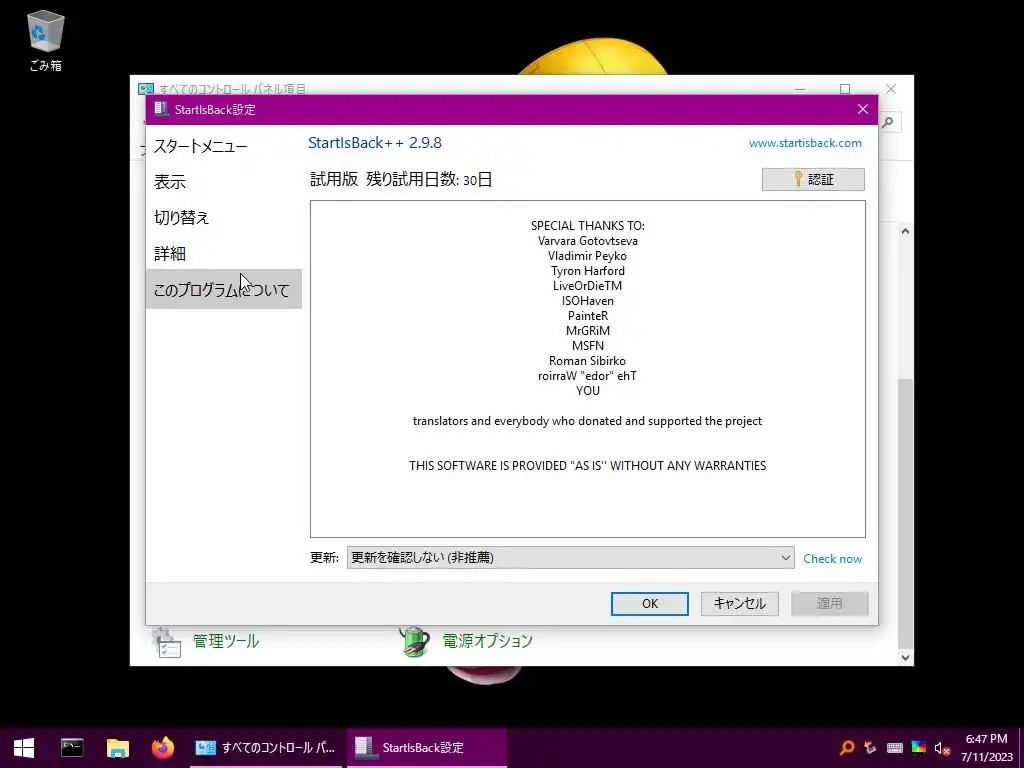Viewport: 1024px width, 768px height.
Task: Open 管理ツール in the Control Panel window
Action: pos(225,641)
